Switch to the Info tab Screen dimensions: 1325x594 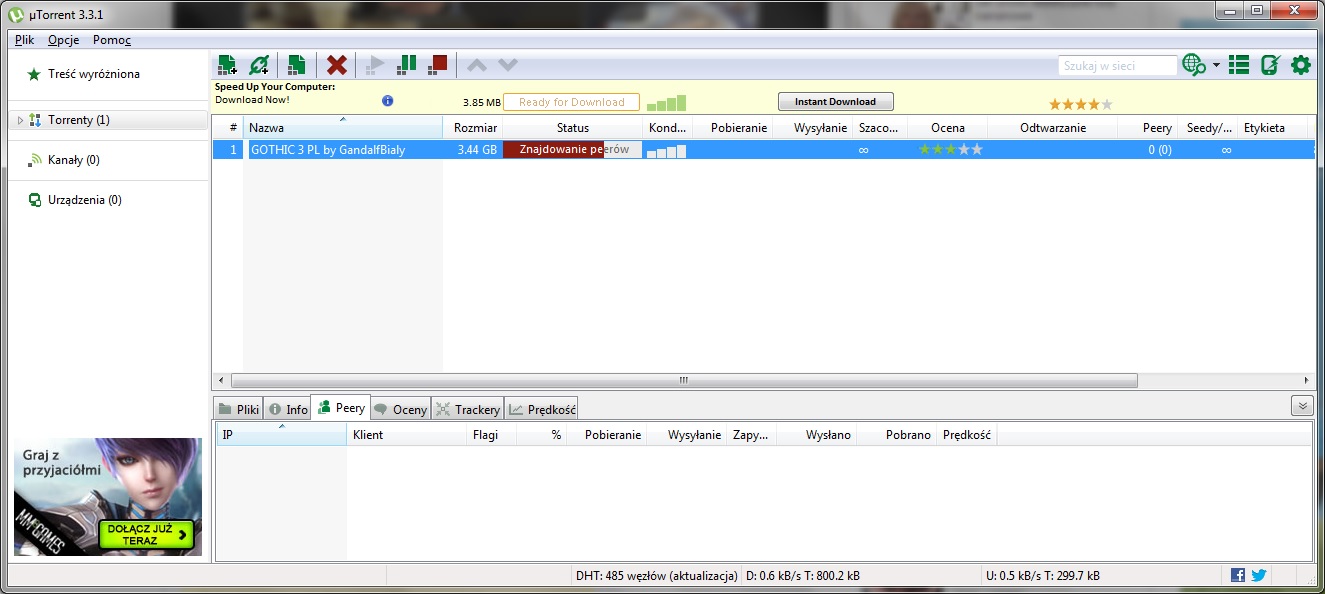(x=288, y=409)
